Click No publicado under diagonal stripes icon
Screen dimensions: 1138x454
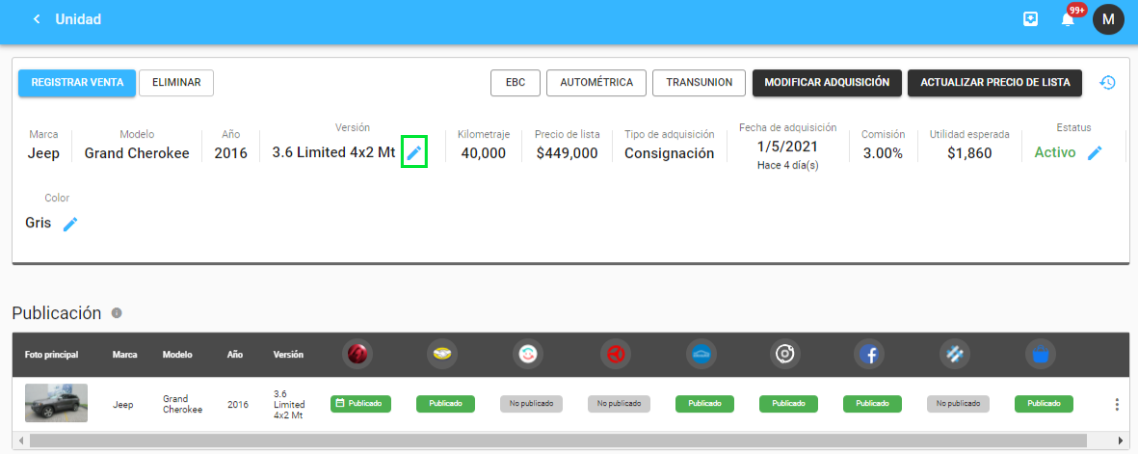point(958,403)
